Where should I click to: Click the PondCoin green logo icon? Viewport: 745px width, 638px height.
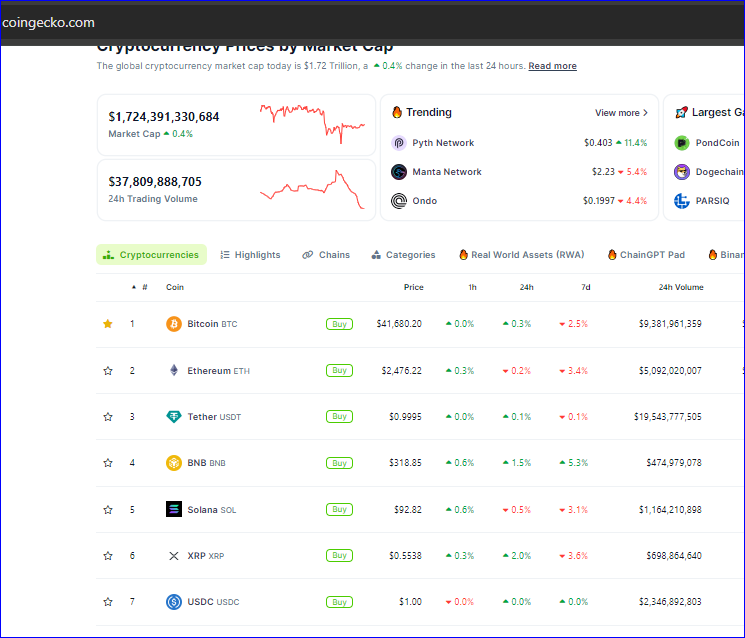[x=682, y=143]
